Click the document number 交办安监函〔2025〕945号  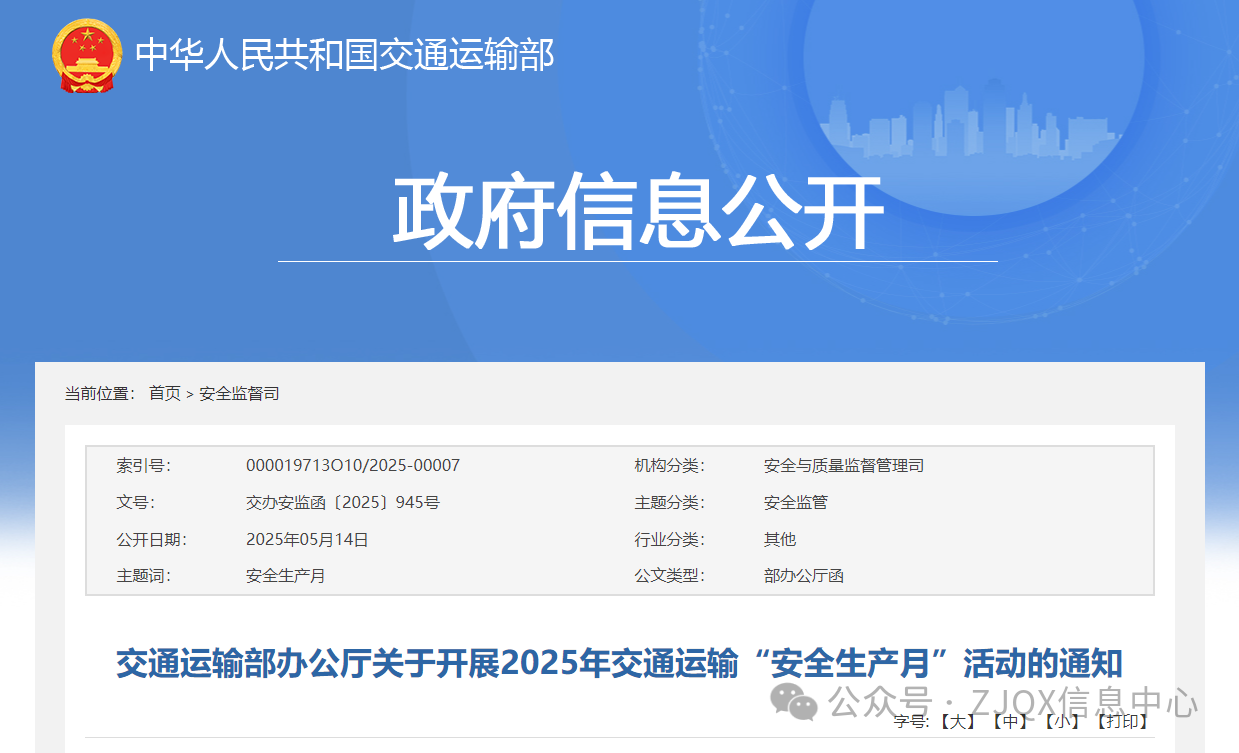342,503
